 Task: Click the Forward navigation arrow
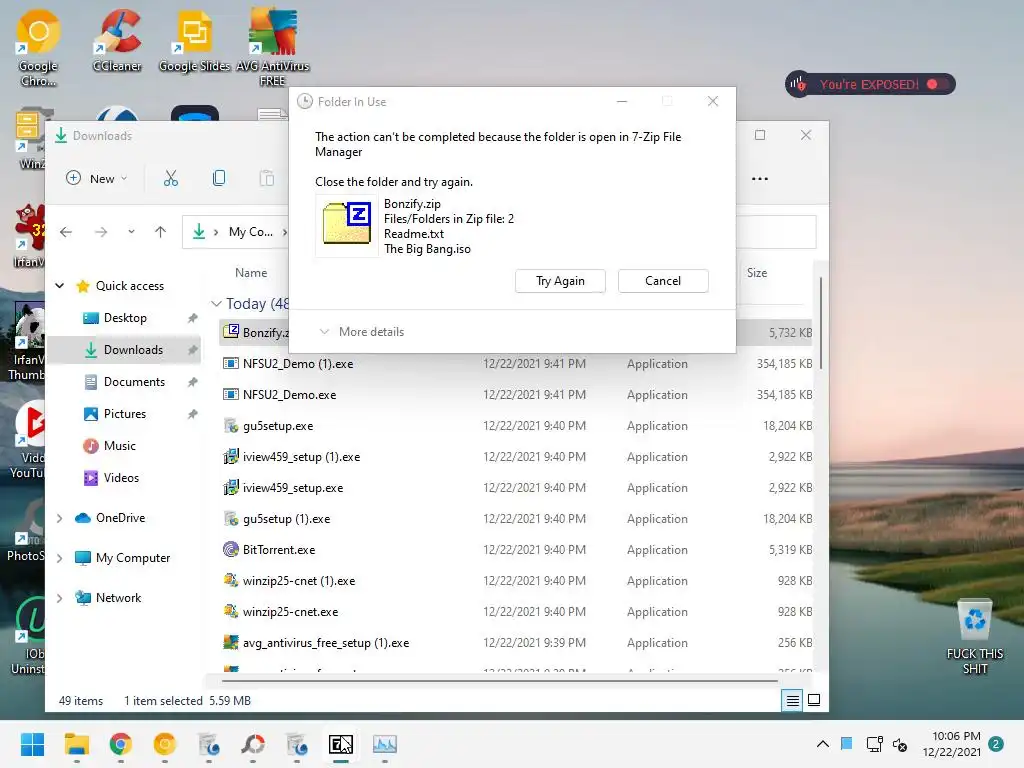[x=101, y=232]
